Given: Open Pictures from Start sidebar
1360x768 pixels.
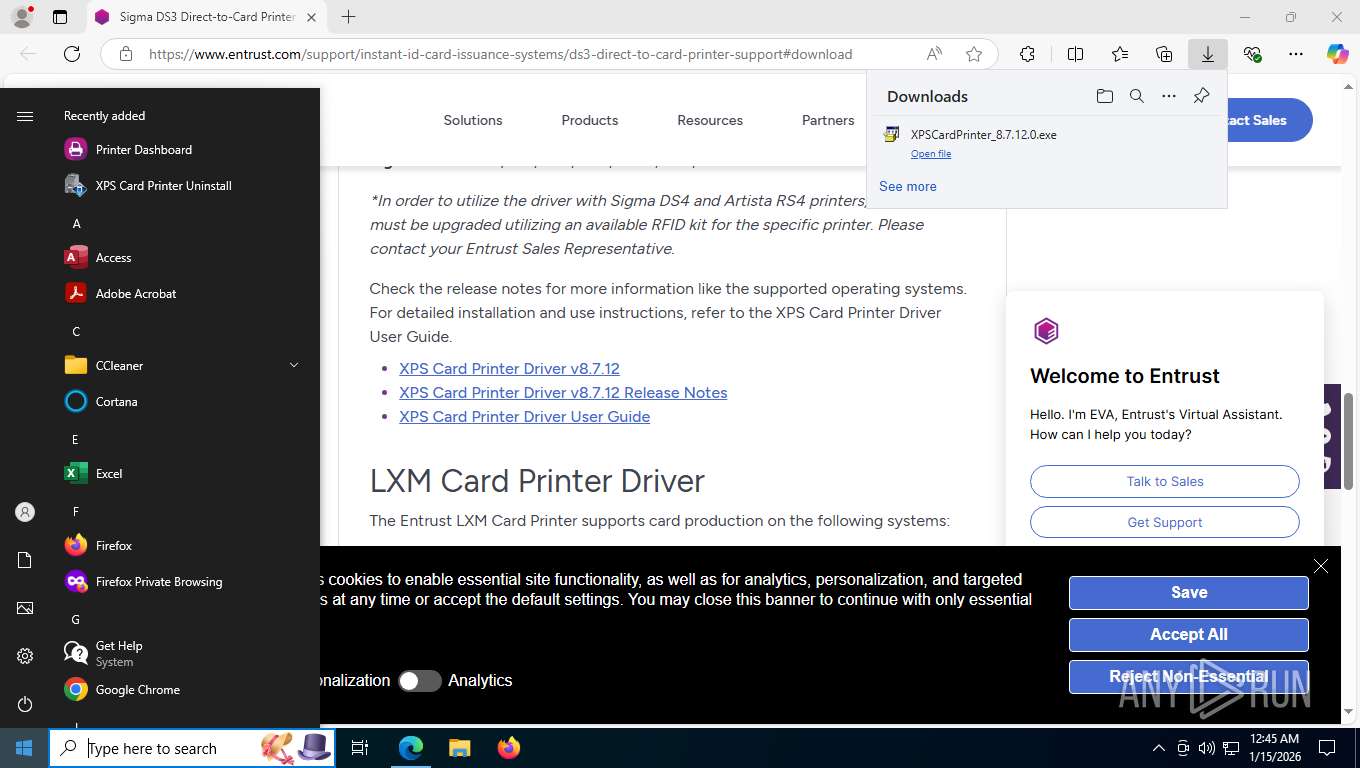Looking at the screenshot, I should tap(25, 608).
